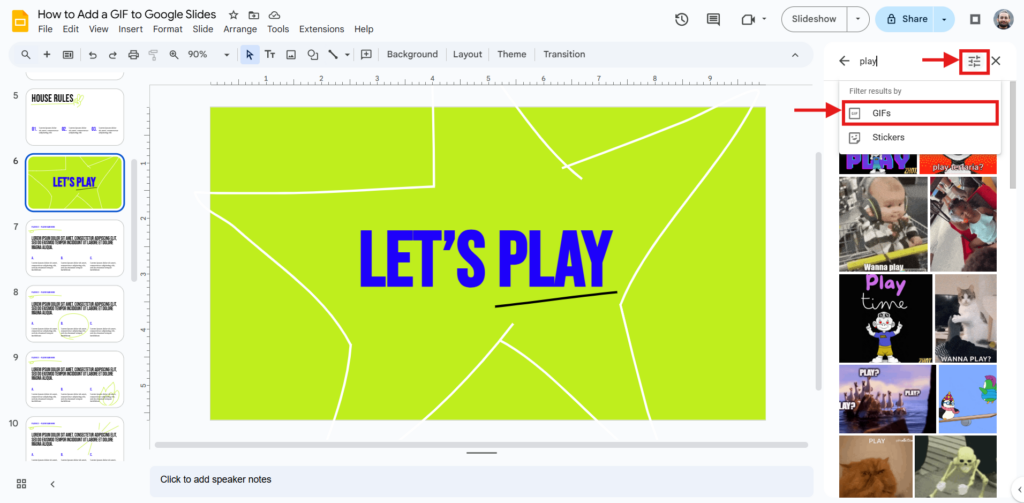Screen dimensions: 1024x503
Task: Collapse the filmstrip with the arrow
Action: 52,484
